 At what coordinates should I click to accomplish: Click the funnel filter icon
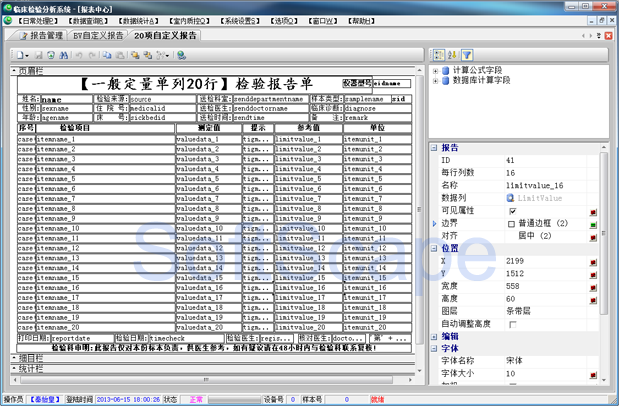tap(467, 54)
